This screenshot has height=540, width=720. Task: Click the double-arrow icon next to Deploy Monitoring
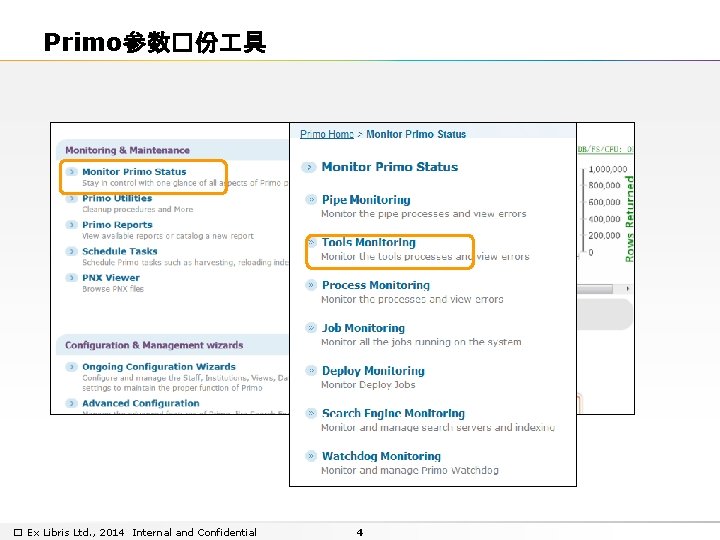click(x=311, y=370)
